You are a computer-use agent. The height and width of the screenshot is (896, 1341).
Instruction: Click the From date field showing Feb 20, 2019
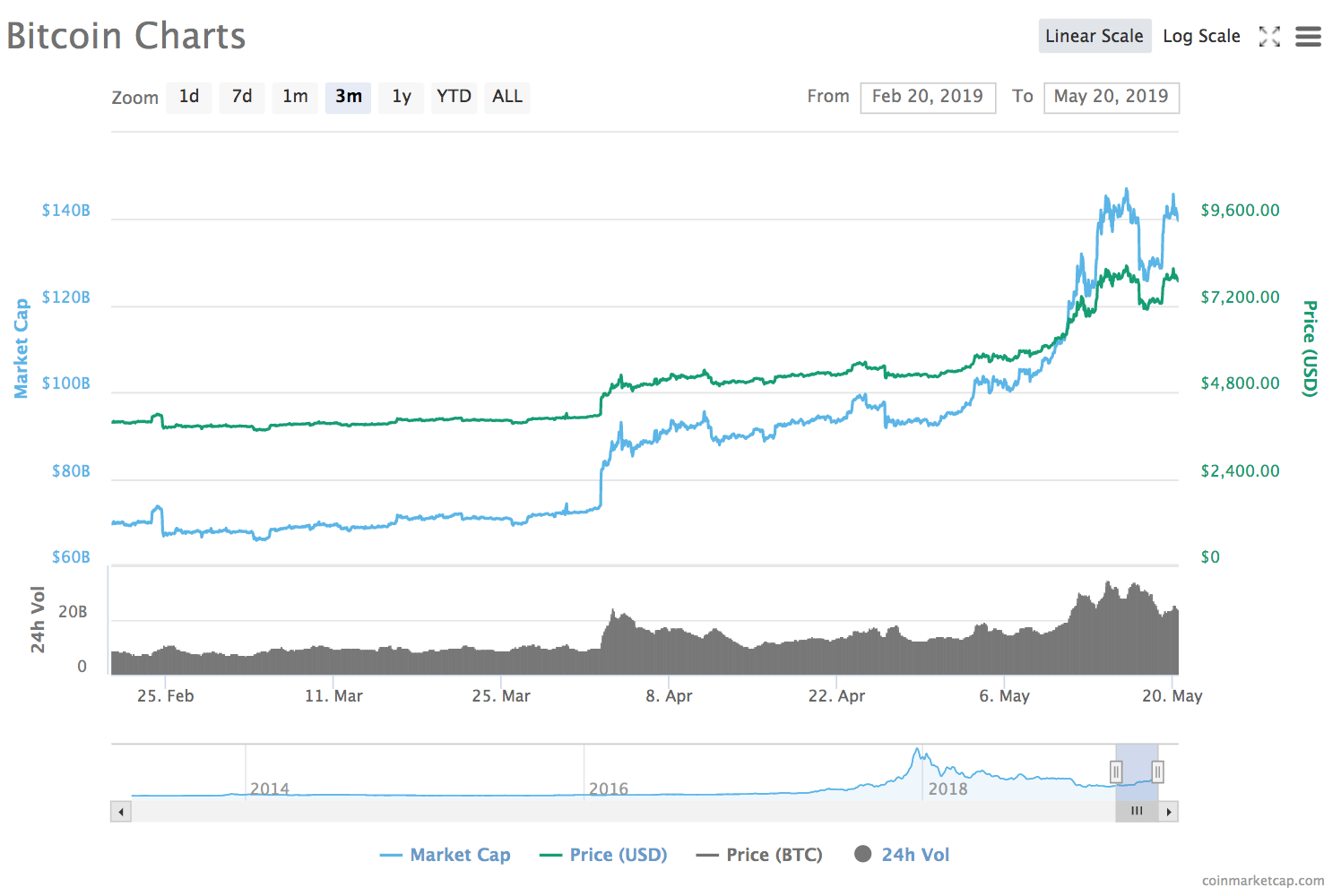[928, 97]
